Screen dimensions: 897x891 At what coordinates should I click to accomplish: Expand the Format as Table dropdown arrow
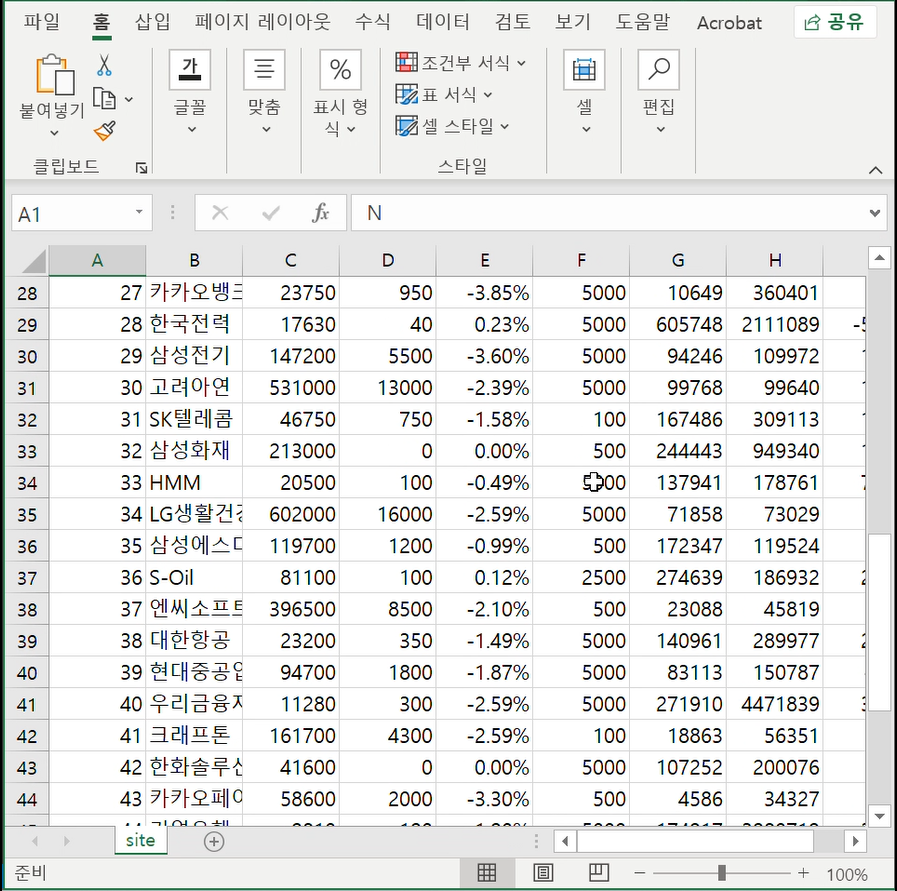tap(487, 94)
